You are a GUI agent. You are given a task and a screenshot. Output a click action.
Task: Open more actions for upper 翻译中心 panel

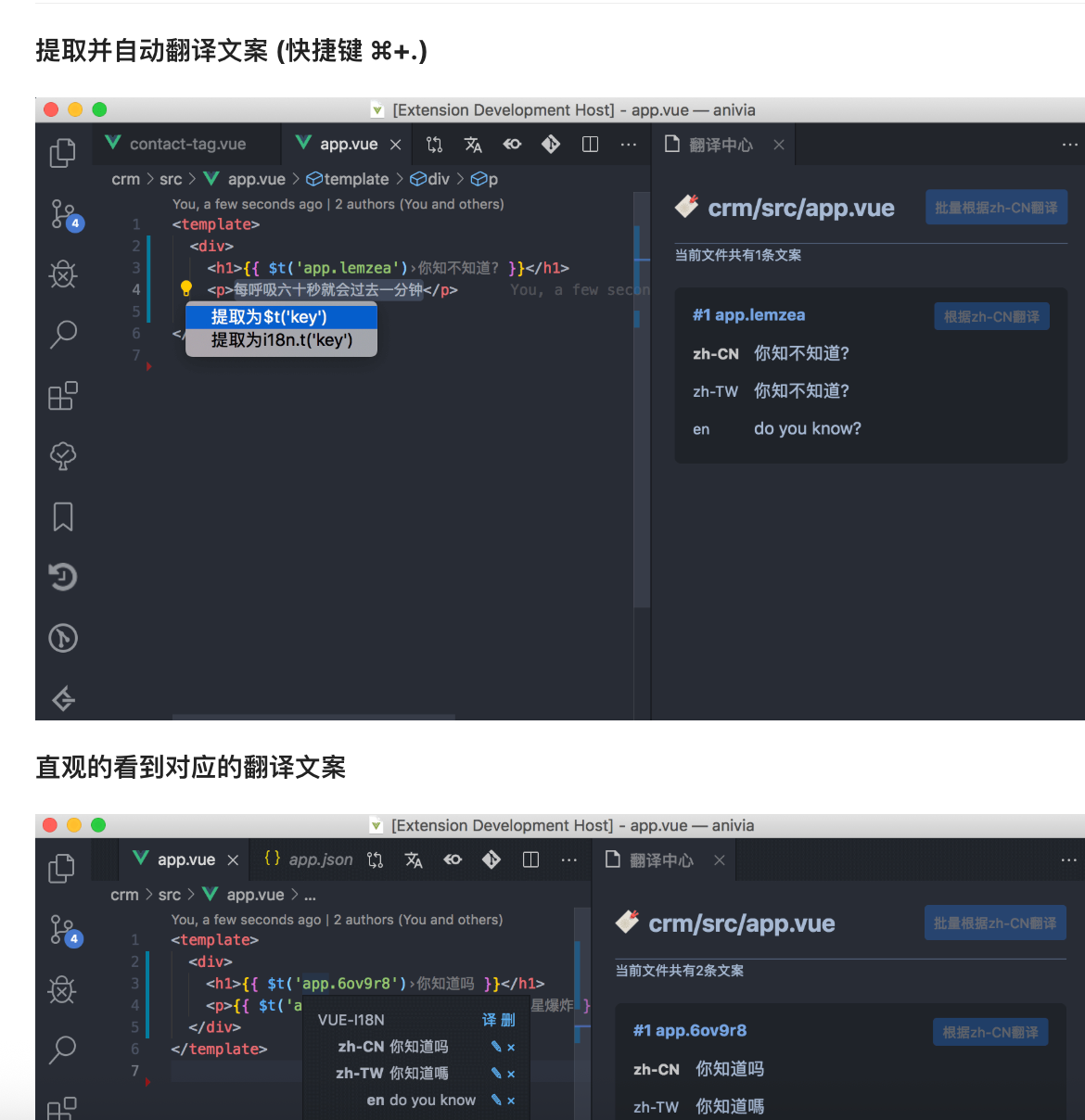coord(1069,145)
